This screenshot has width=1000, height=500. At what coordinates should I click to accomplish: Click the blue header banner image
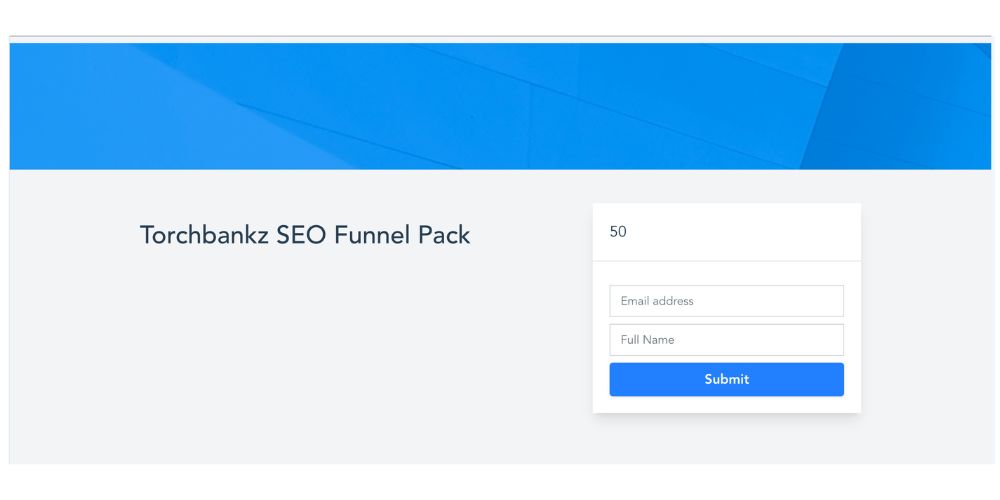500,105
